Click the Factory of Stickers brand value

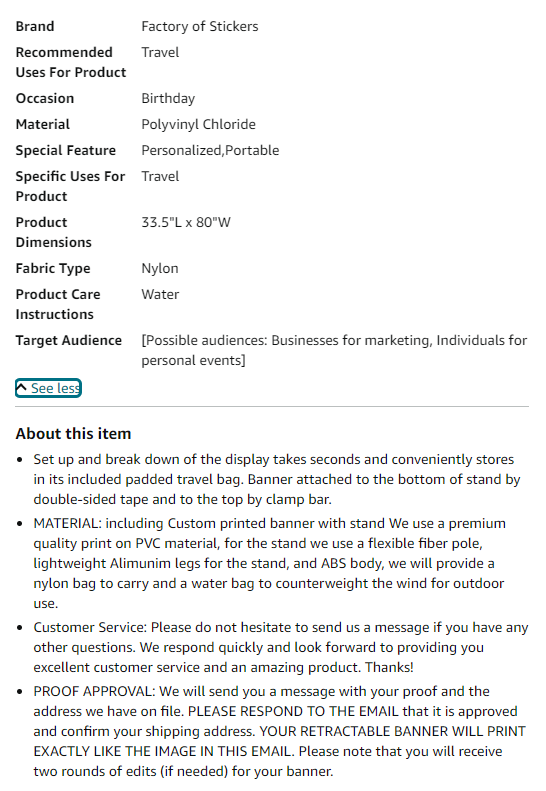200,26
